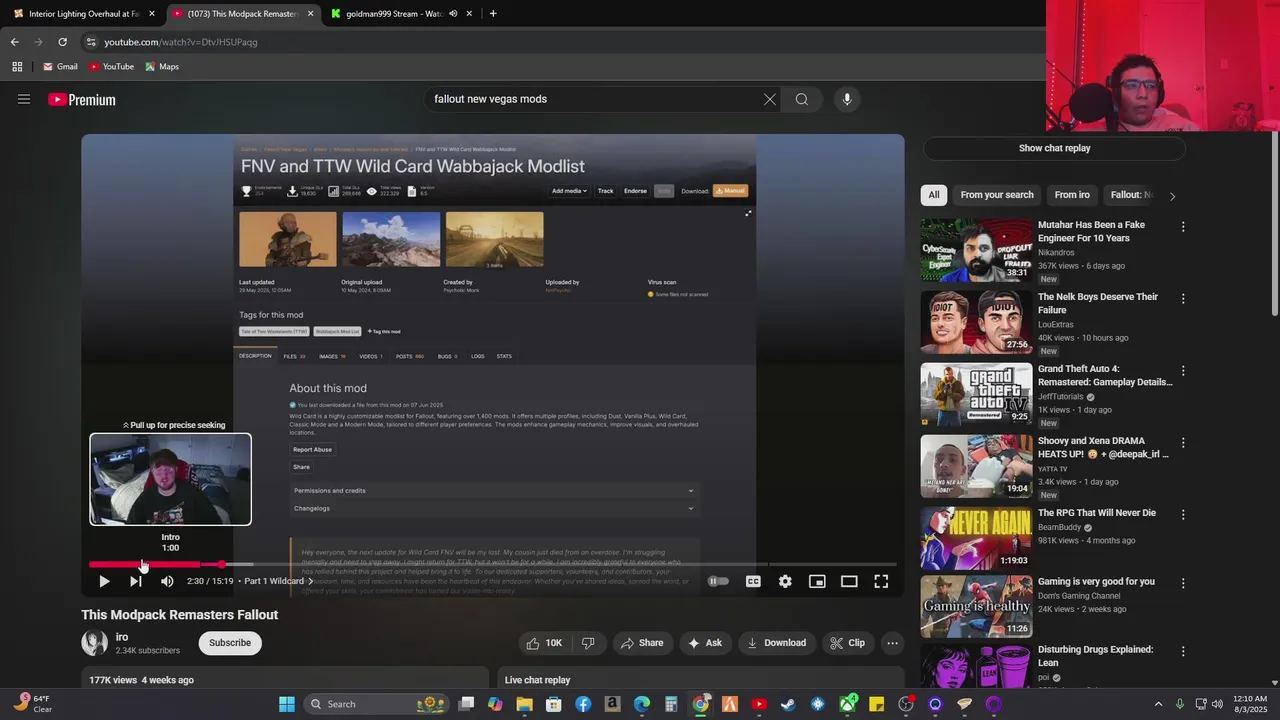This screenshot has height=720, width=1280.
Task: Open Xbox app from taskbar
Action: coord(847,704)
